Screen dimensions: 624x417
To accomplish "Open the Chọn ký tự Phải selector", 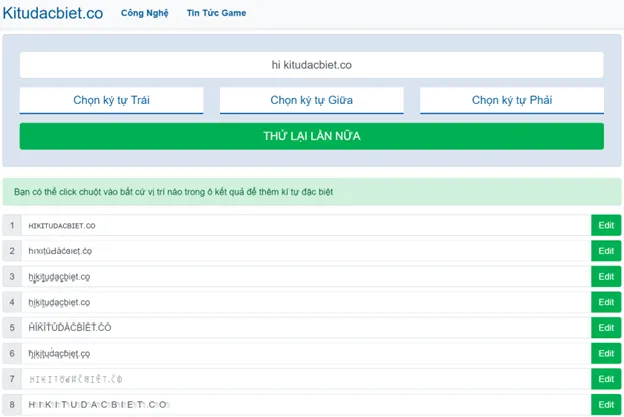I will 511,100.
